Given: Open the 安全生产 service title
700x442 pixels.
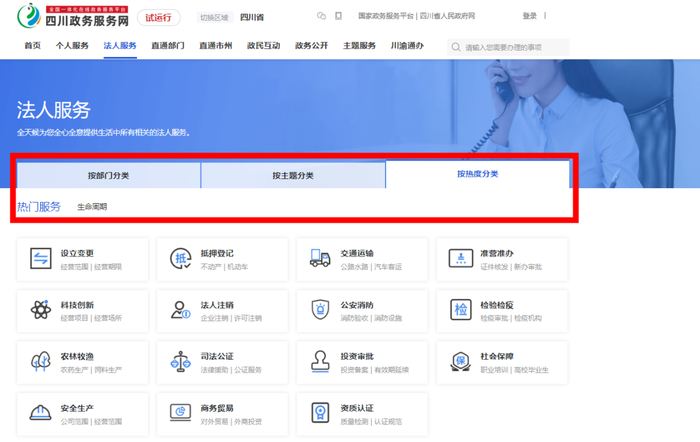Looking at the screenshot, I should [77, 408].
